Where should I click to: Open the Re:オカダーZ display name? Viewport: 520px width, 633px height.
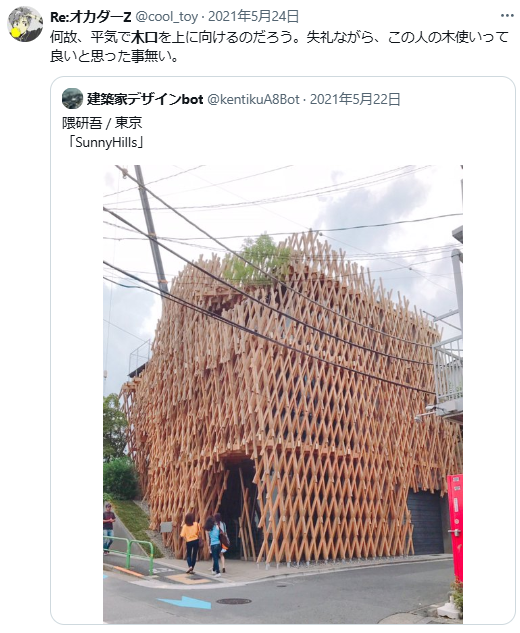(x=90, y=17)
